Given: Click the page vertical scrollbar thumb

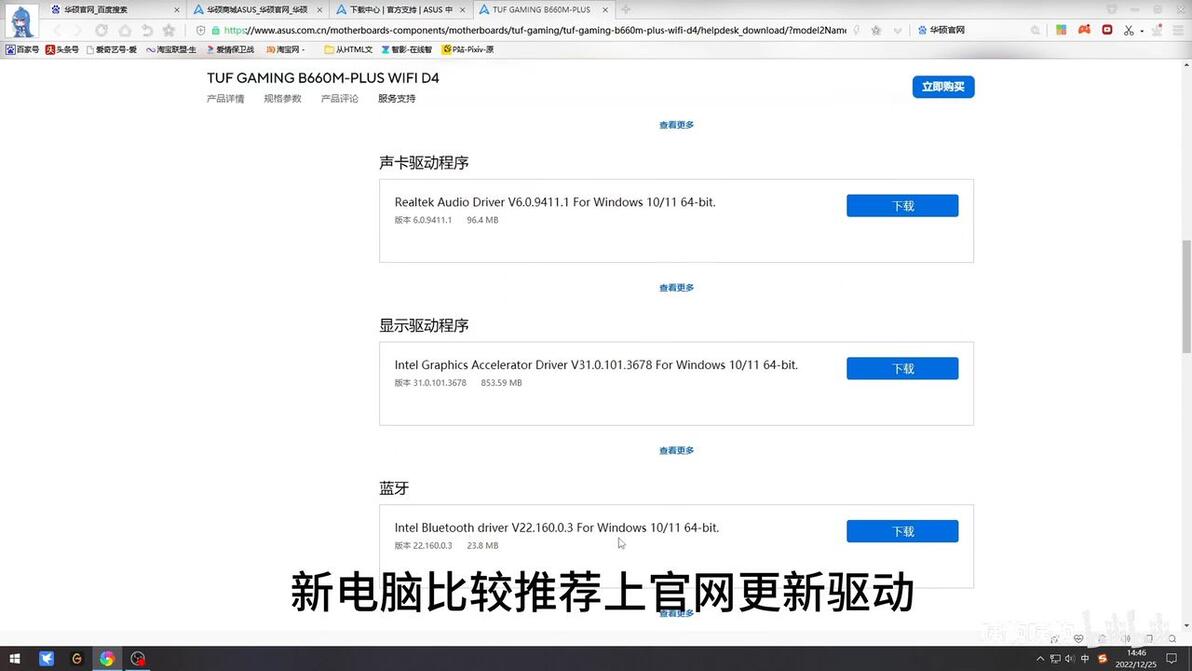Looking at the screenshot, I should coord(1186,296).
